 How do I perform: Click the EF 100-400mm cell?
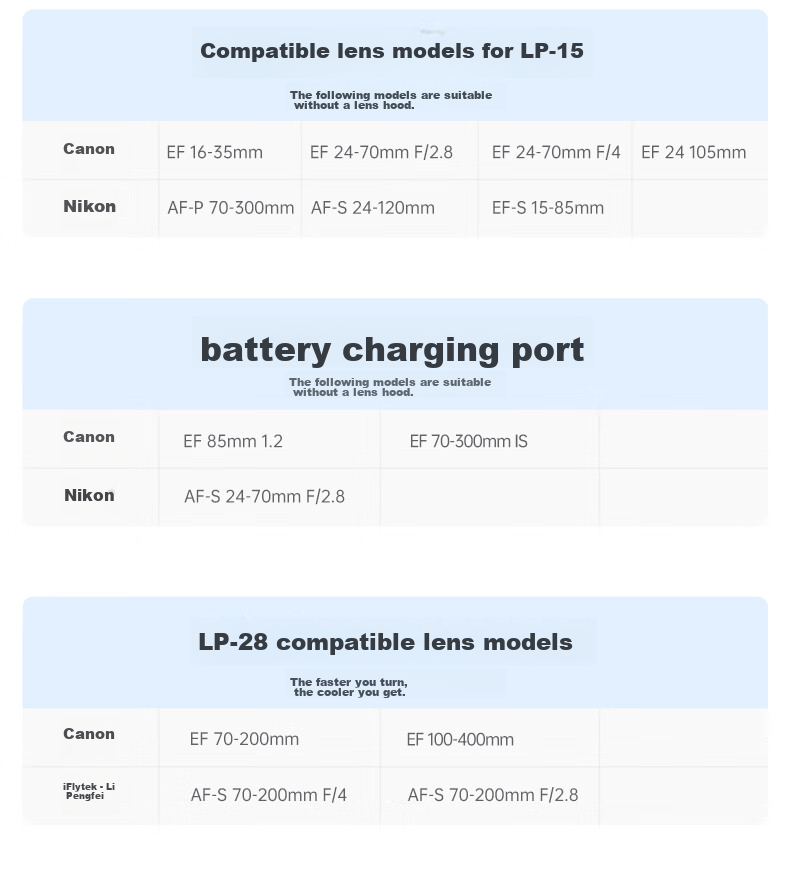click(460, 740)
